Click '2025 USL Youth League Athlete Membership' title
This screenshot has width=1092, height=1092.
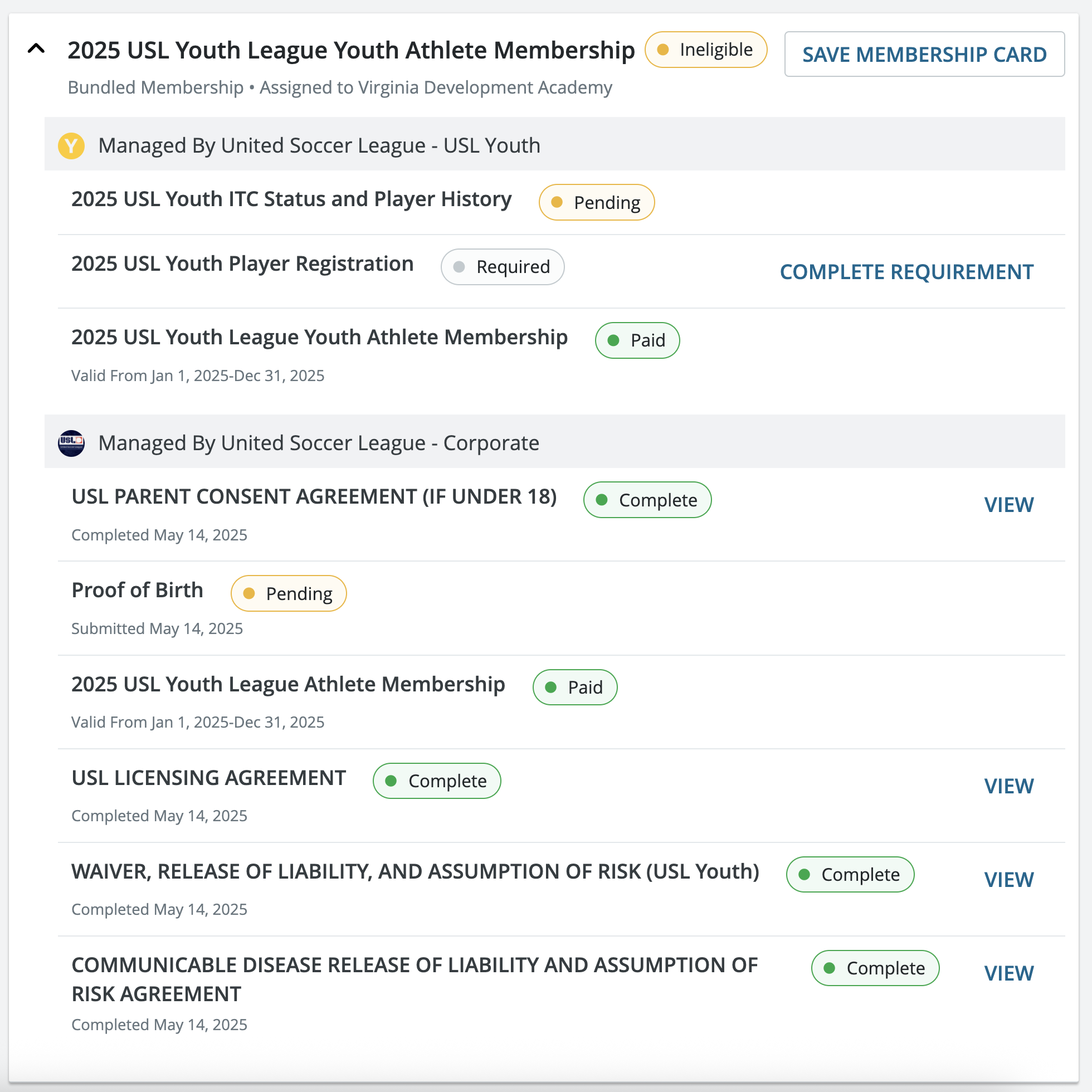point(288,685)
